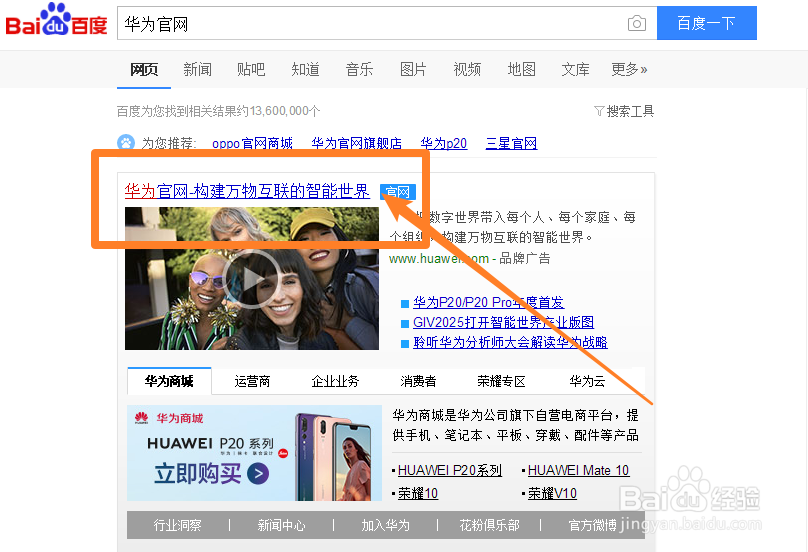Open camera image search icon
This screenshot has height=552, width=808.
(x=636, y=23)
